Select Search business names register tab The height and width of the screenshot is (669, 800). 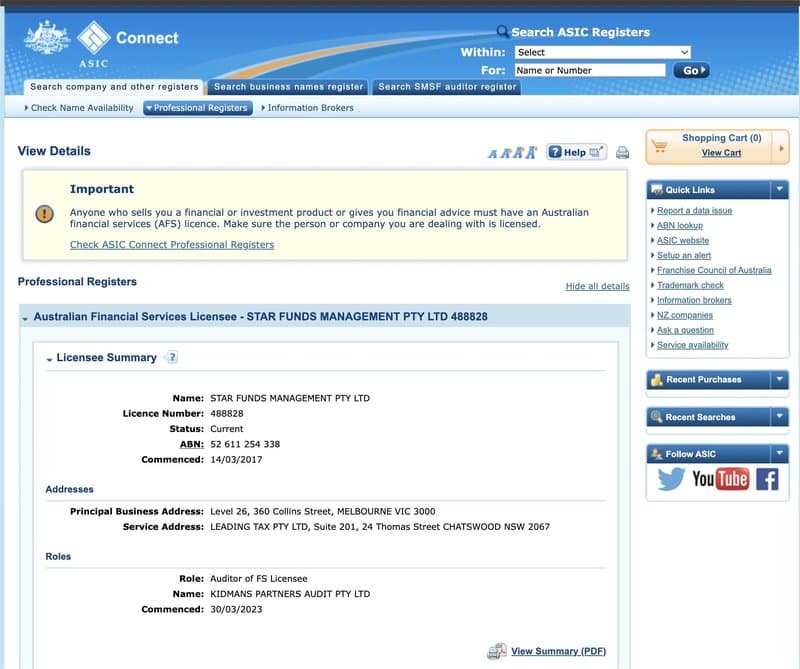click(x=288, y=87)
